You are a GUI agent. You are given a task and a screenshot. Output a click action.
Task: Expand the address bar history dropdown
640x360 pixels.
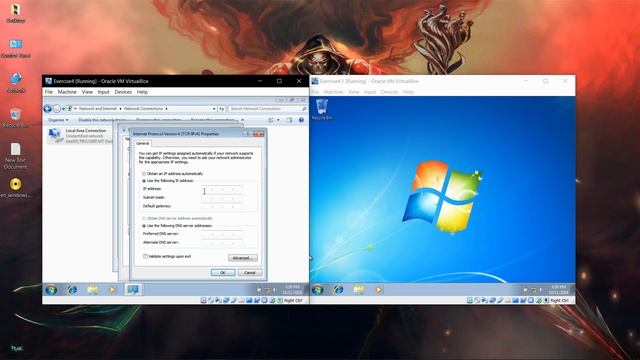click(x=214, y=109)
